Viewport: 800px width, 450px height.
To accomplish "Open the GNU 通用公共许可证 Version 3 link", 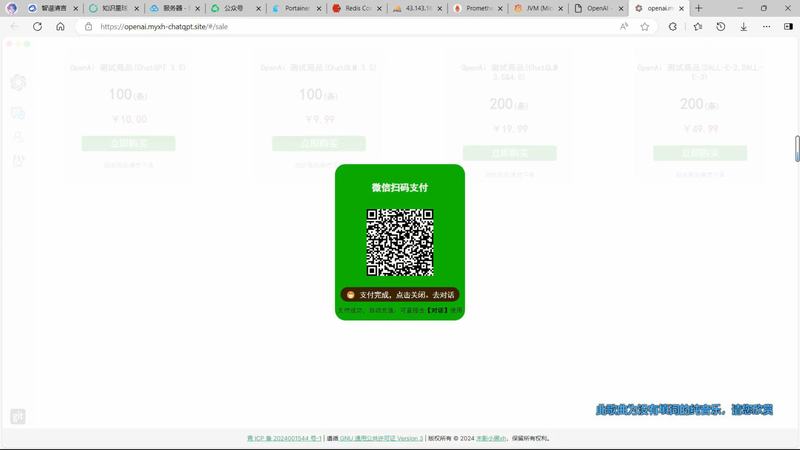I will coord(381,438).
